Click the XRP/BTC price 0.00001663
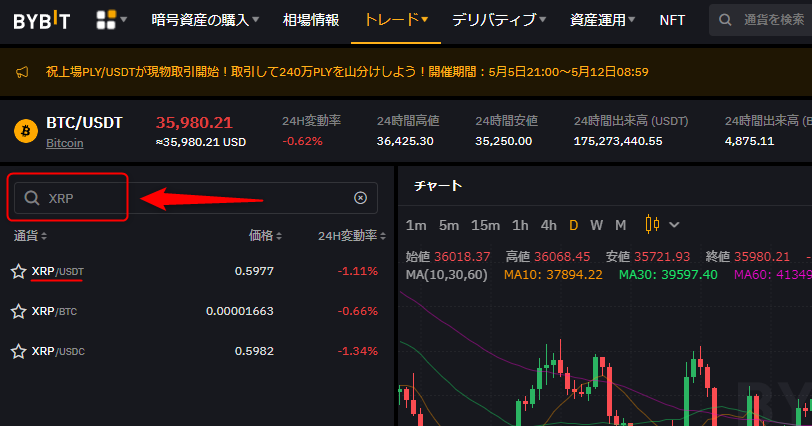This screenshot has width=812, height=426. click(240, 311)
